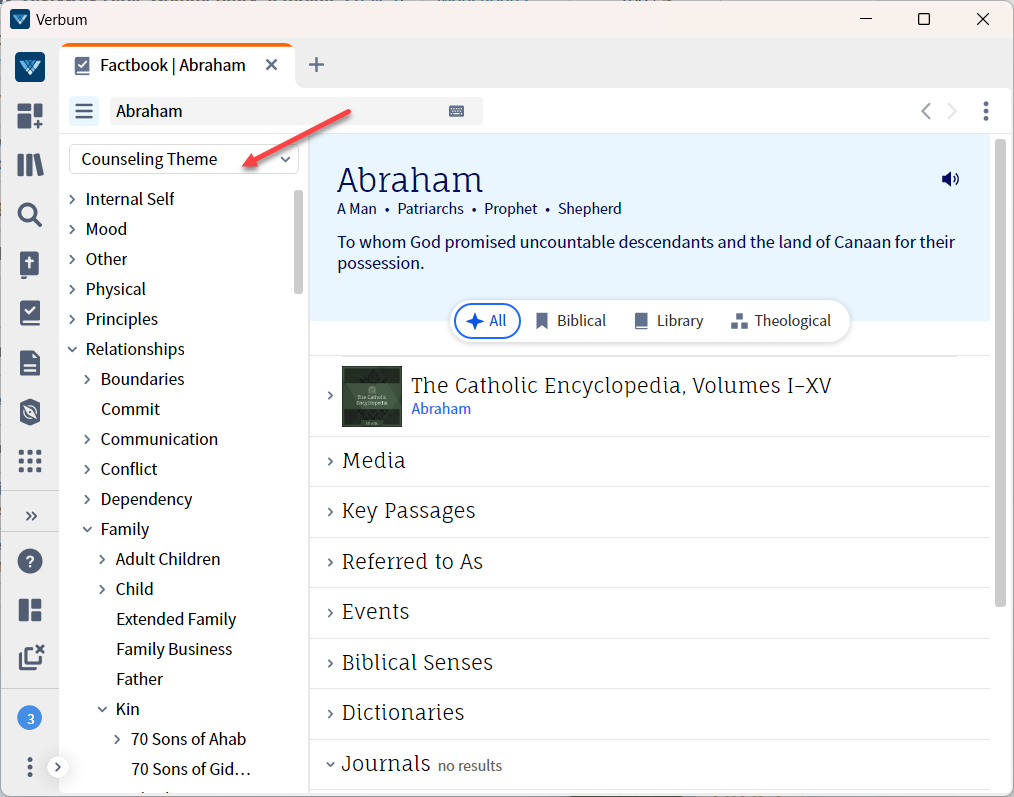
Task: Expand the Mood tree node
Action: [72, 230]
